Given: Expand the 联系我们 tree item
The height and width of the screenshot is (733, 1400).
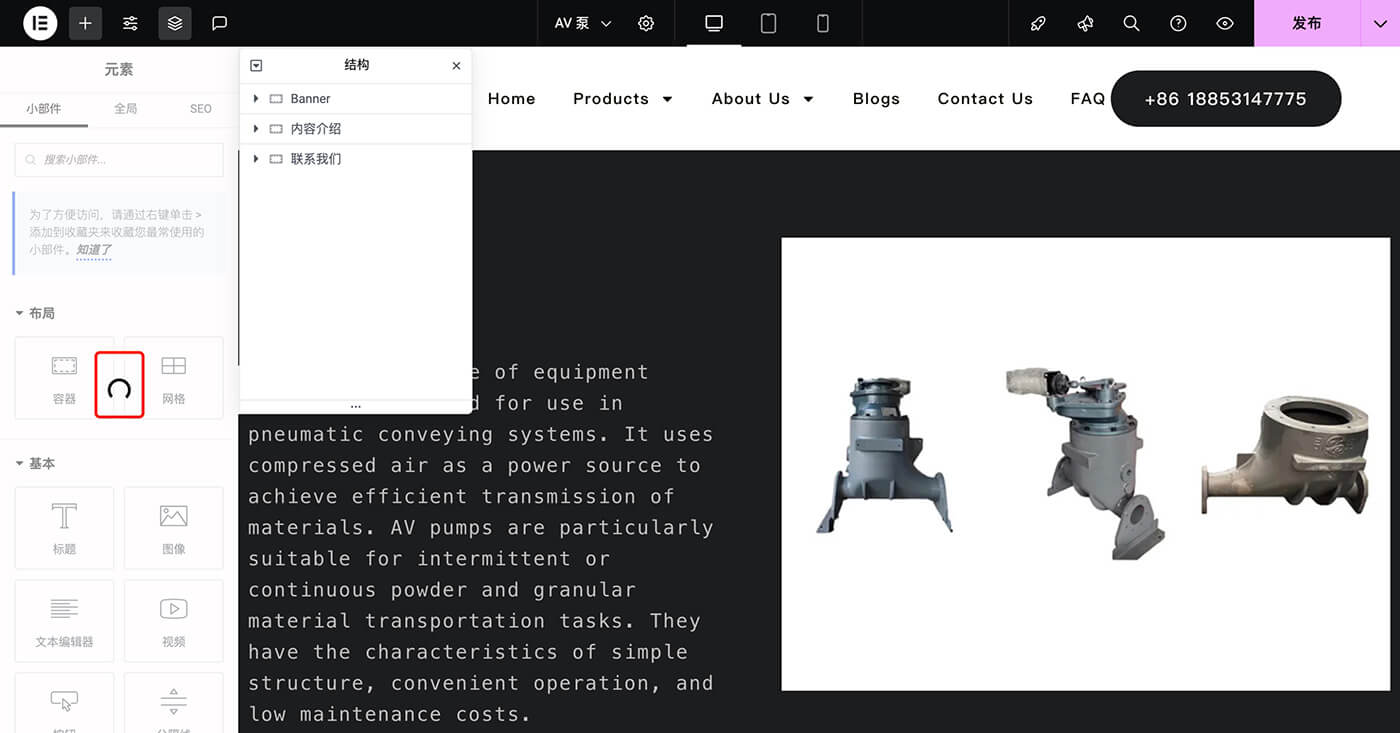Looking at the screenshot, I should (256, 158).
